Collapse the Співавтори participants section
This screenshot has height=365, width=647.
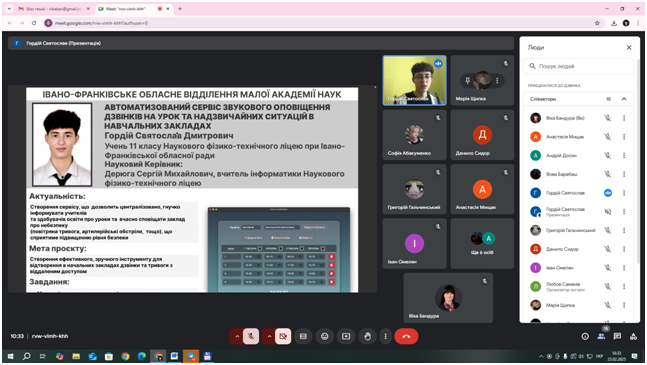pos(624,99)
